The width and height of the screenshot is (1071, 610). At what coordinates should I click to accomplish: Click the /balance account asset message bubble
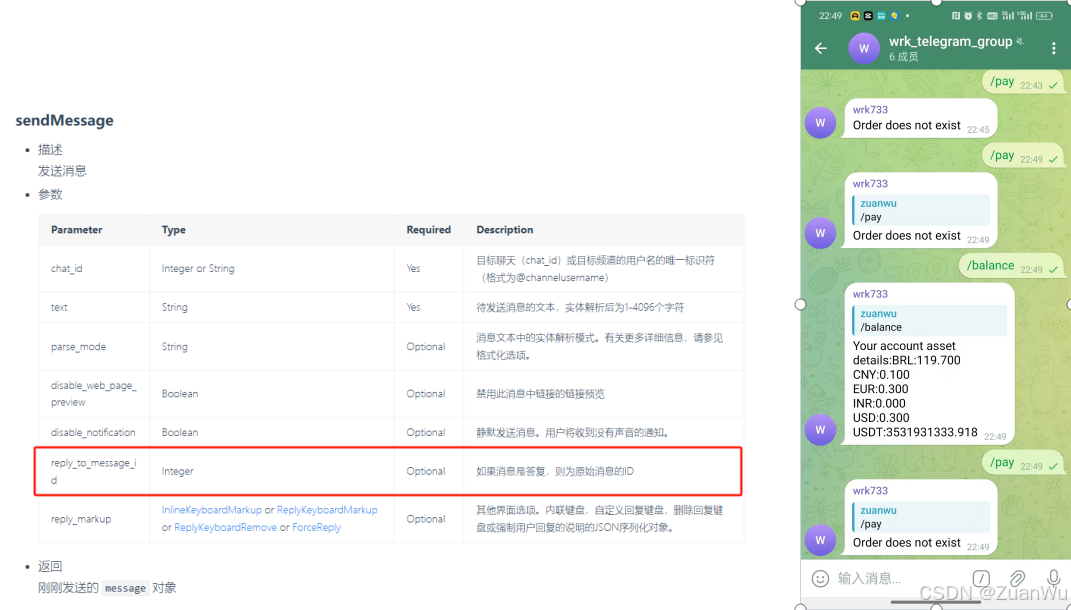click(x=928, y=365)
